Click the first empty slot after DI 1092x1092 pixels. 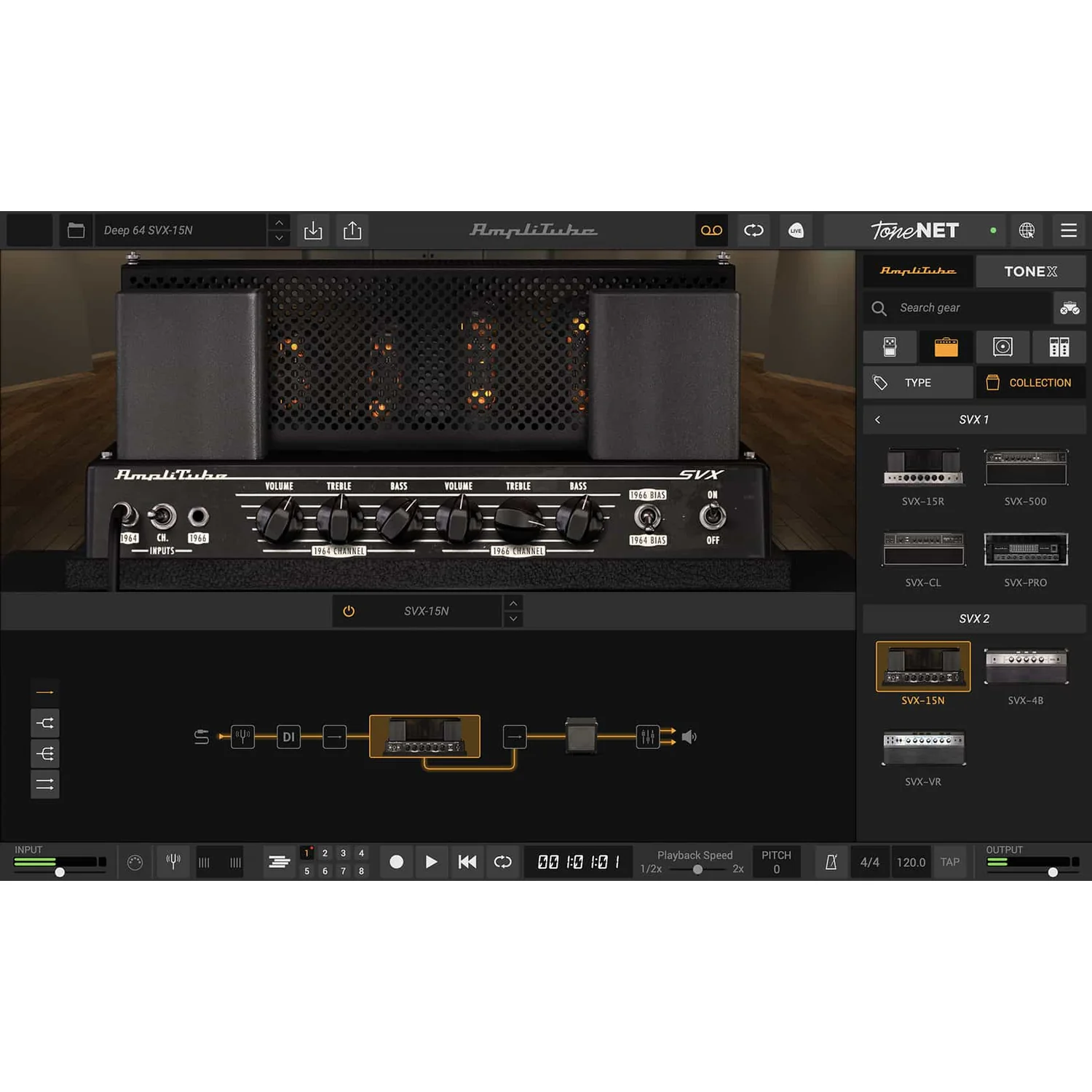tap(335, 737)
